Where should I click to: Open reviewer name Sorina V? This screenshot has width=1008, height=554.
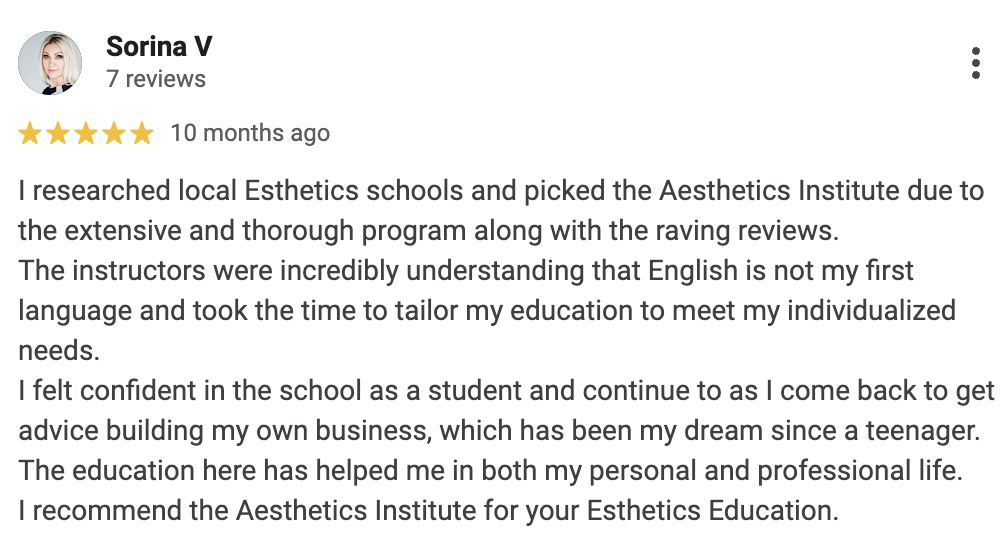click(159, 46)
